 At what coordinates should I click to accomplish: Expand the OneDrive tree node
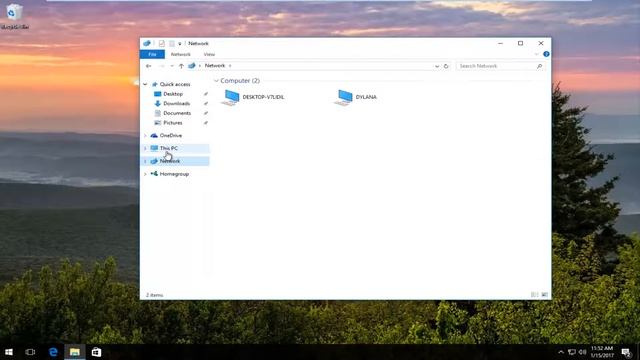145,136
